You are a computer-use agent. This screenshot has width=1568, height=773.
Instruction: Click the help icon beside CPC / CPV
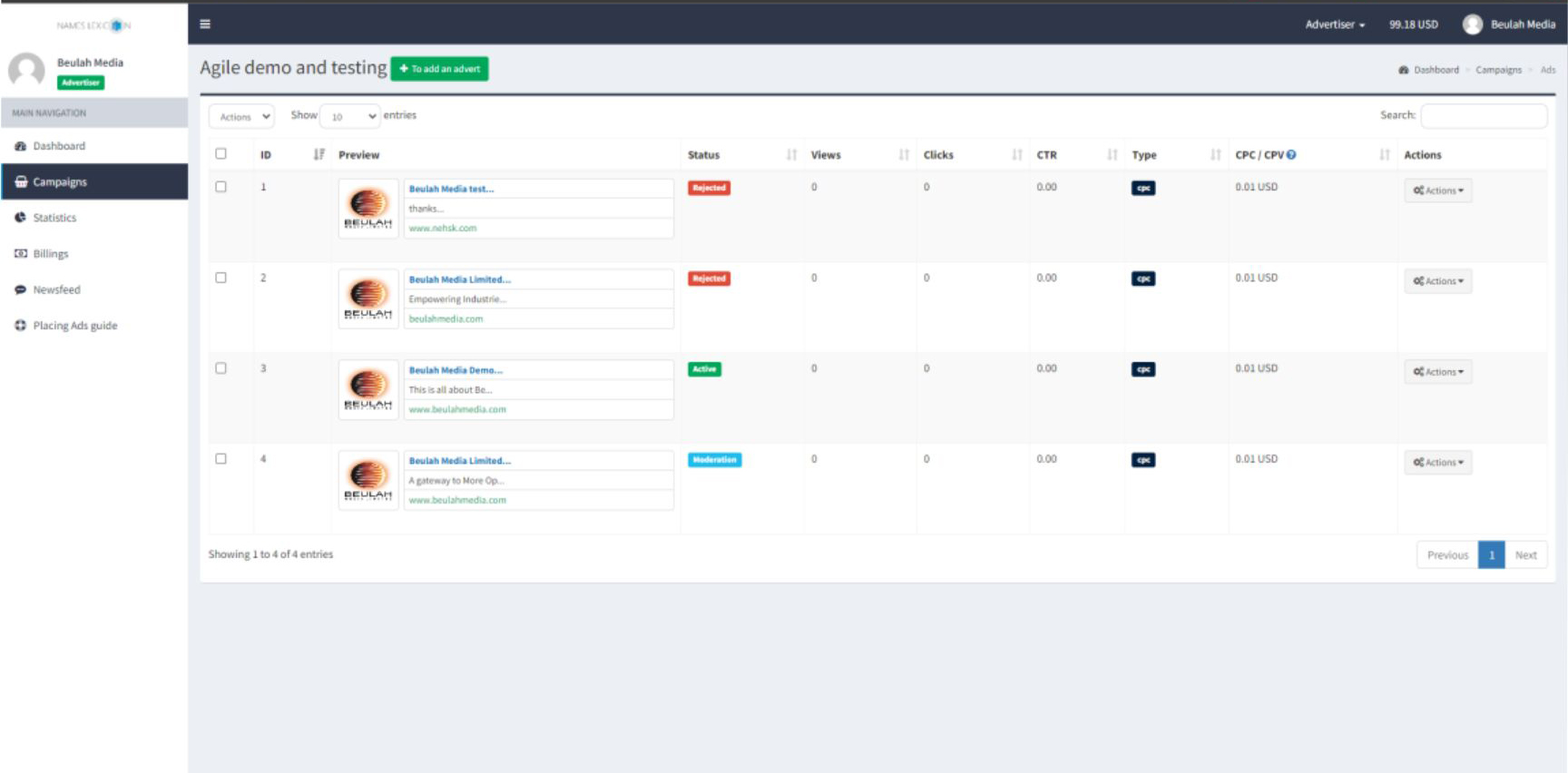click(x=1291, y=155)
